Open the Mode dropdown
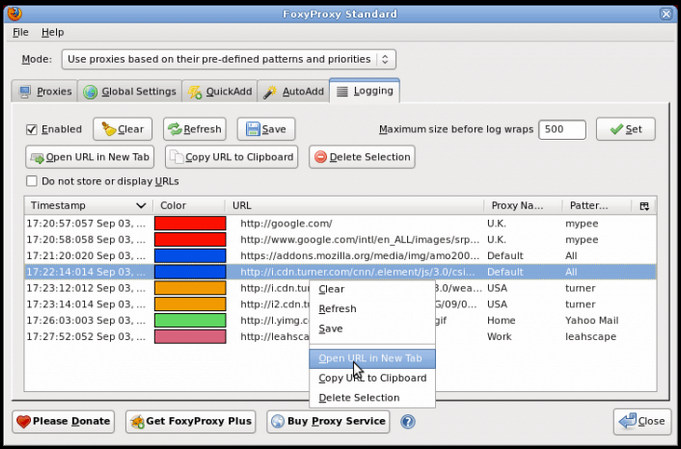 coord(229,59)
